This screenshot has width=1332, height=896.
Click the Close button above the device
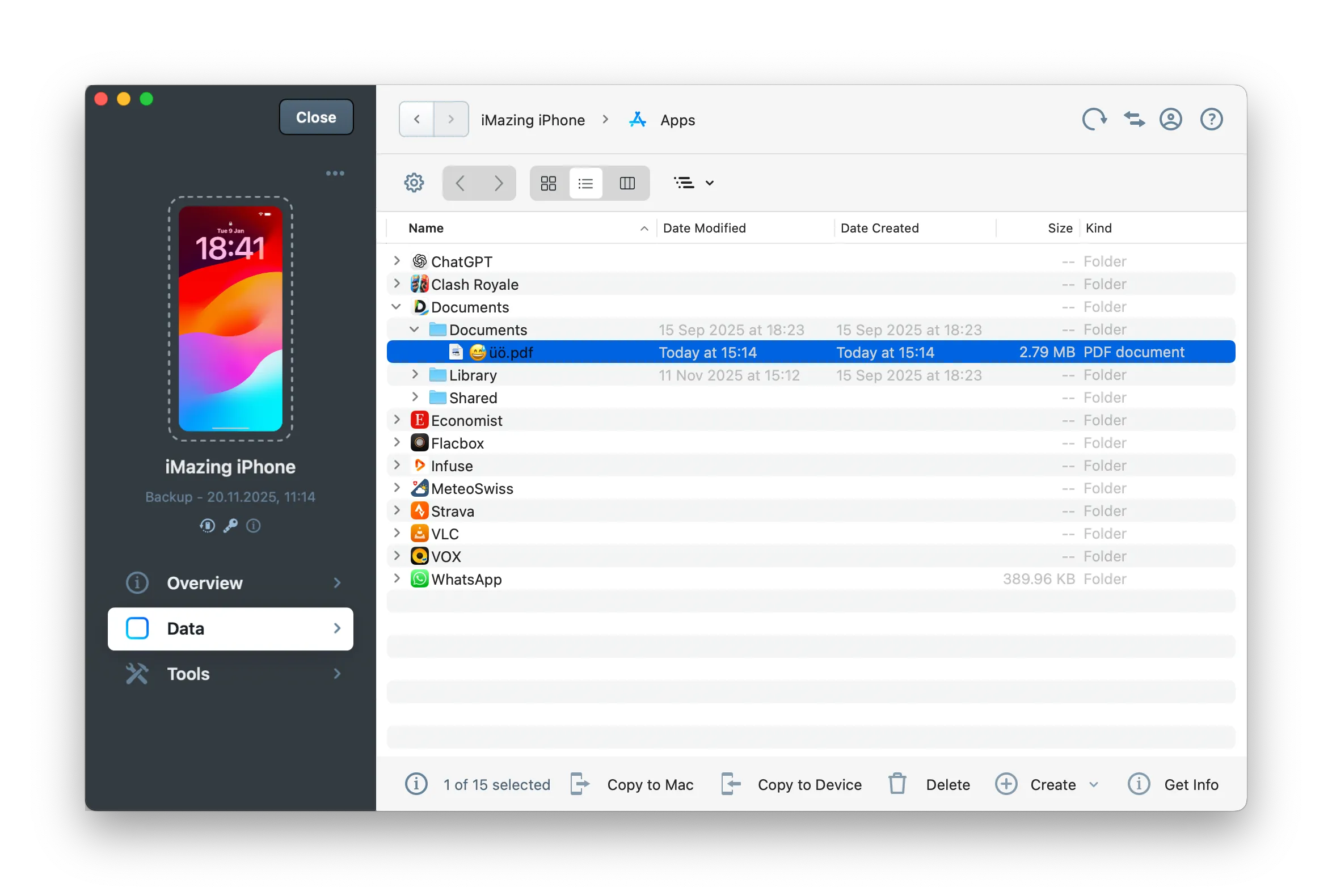(x=316, y=117)
